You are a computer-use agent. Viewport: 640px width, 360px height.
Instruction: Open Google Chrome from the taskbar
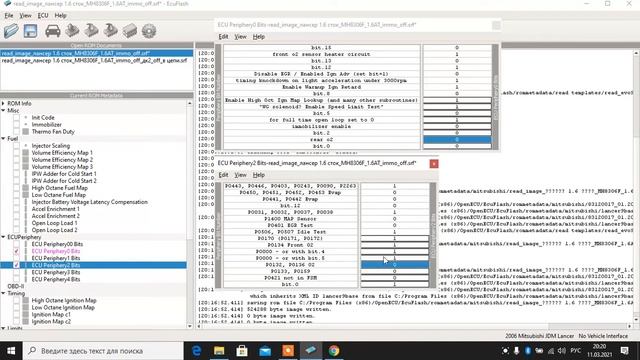click(x=334, y=351)
